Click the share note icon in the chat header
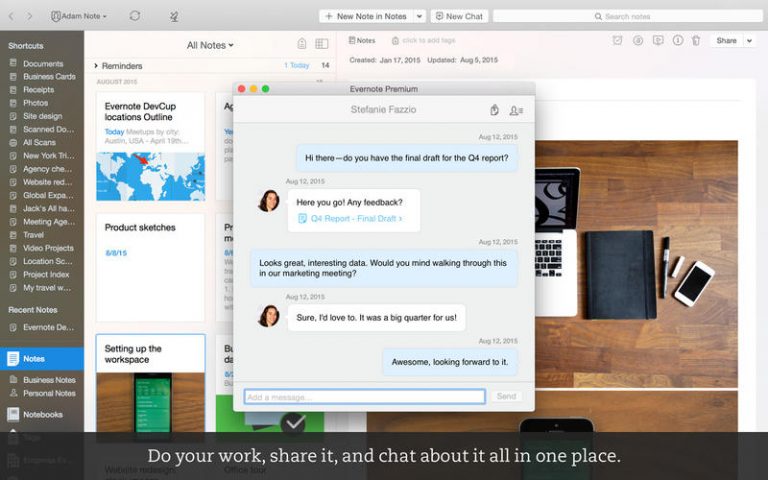Image resolution: width=768 pixels, height=480 pixels. (494, 110)
